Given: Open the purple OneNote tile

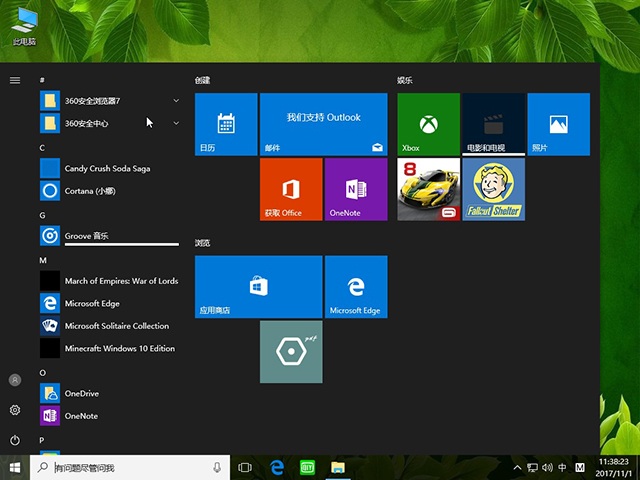Looking at the screenshot, I should 356,189.
